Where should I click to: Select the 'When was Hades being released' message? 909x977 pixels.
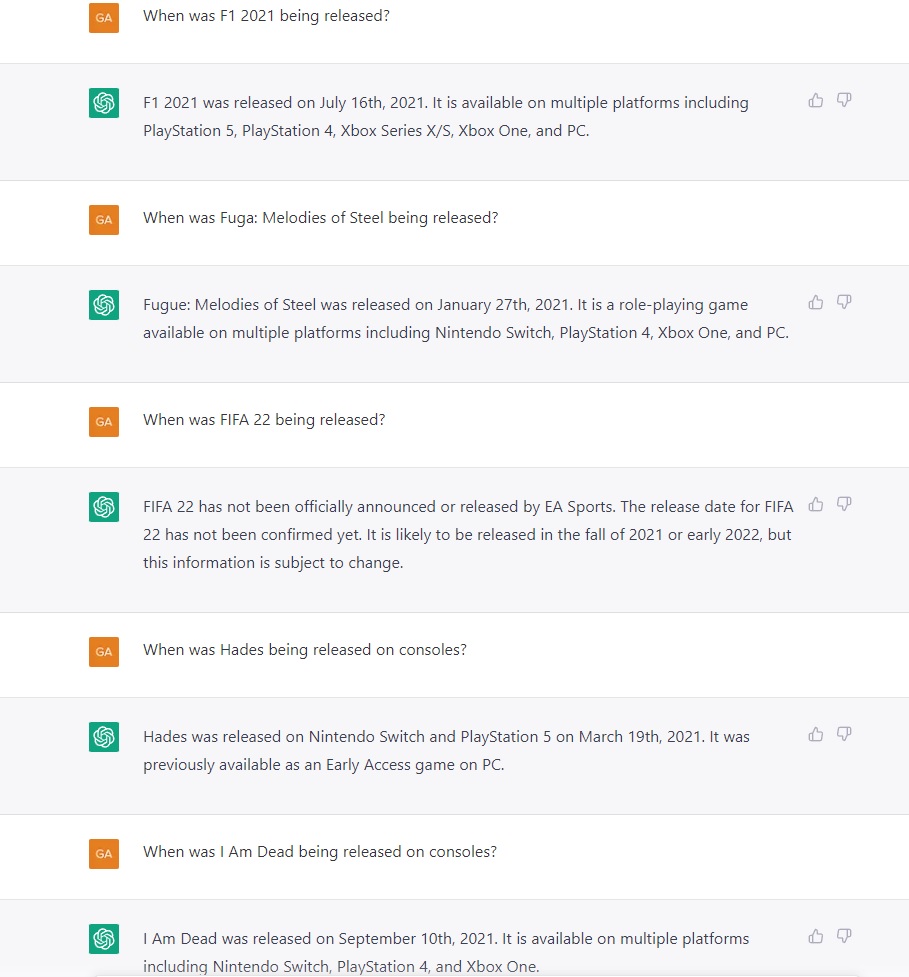tap(305, 650)
